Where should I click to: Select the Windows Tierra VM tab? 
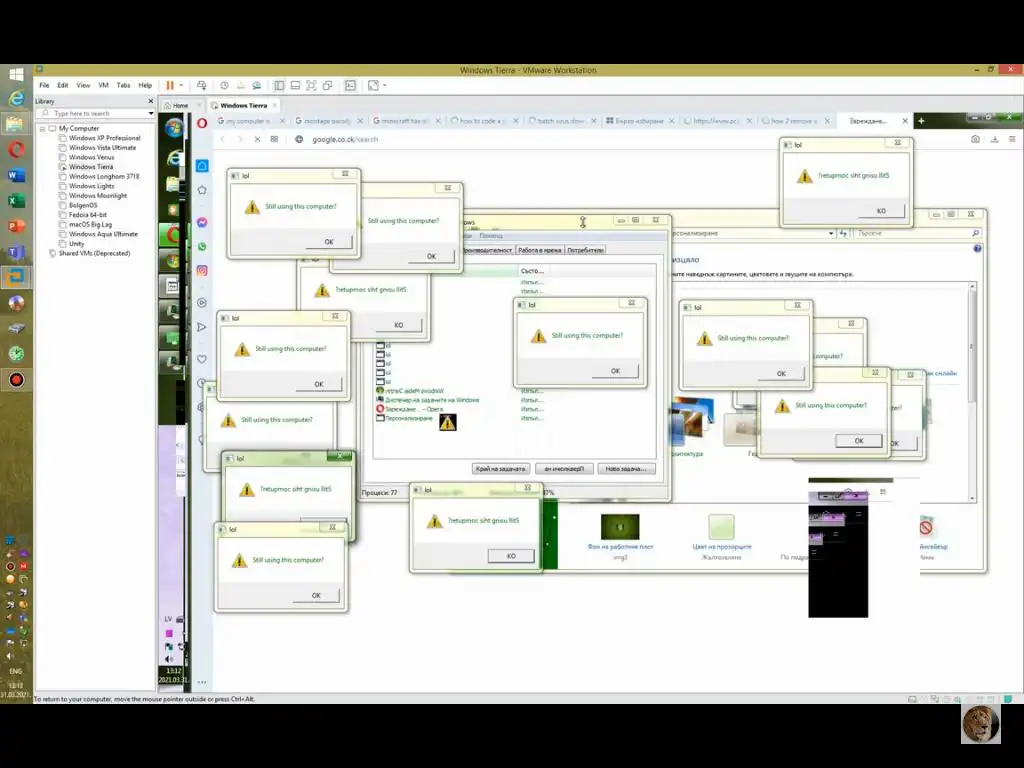[244, 105]
